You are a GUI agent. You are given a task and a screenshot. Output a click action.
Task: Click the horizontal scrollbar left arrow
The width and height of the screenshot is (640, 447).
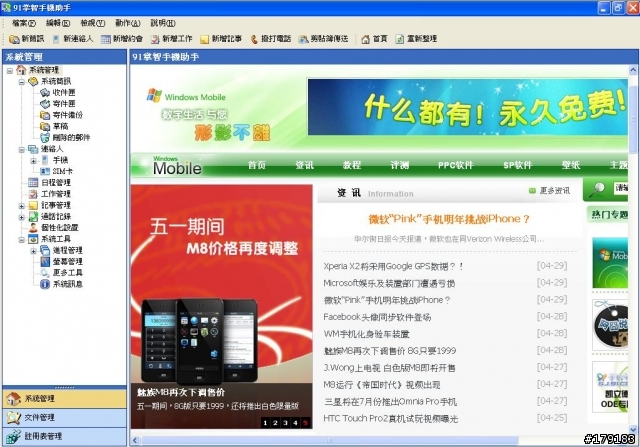coord(135,440)
